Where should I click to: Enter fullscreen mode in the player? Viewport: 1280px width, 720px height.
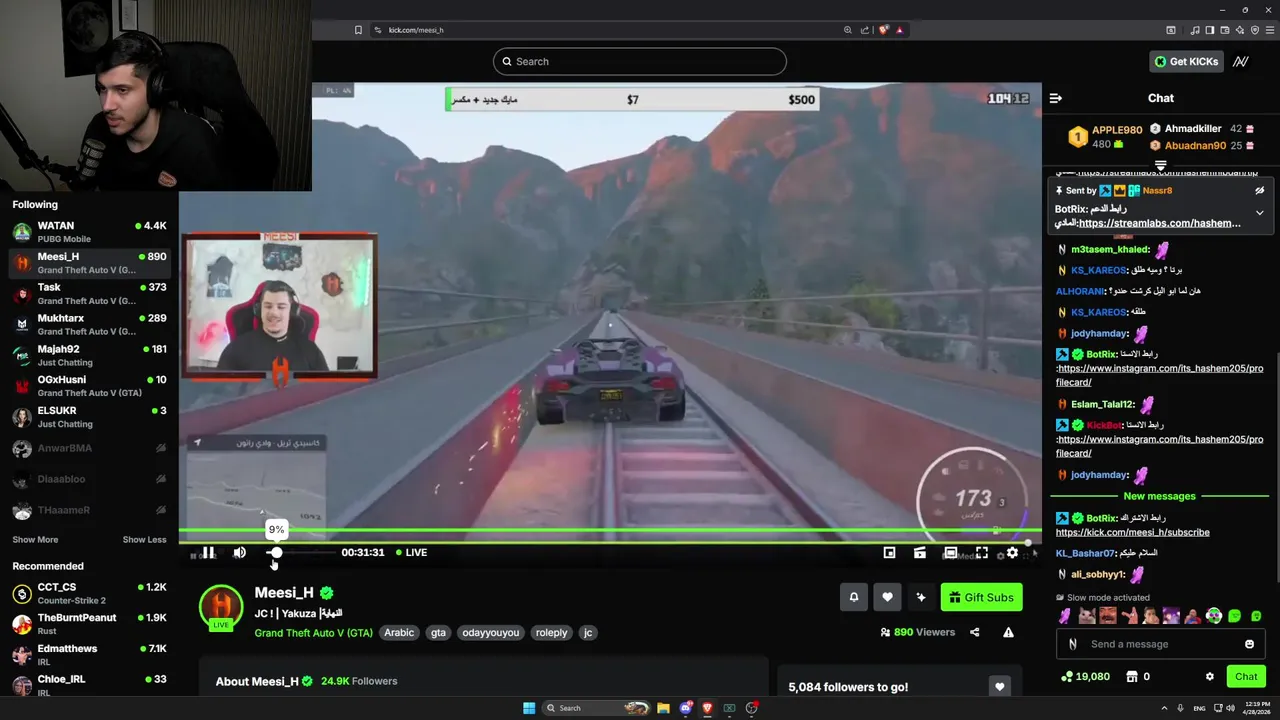coord(982,553)
